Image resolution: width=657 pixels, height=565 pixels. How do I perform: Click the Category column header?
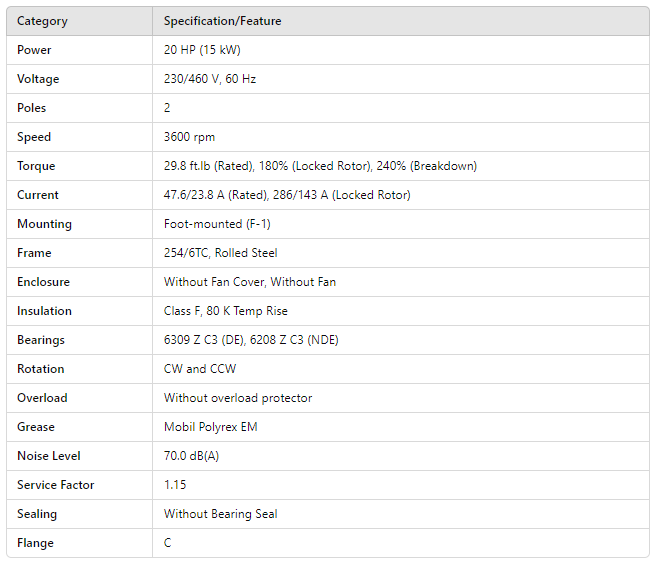click(x=43, y=21)
